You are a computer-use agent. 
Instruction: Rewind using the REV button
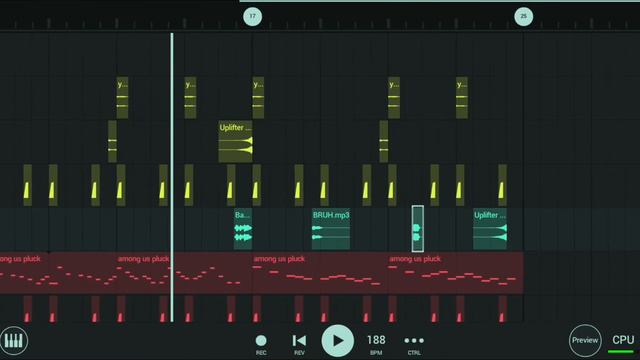click(299, 344)
